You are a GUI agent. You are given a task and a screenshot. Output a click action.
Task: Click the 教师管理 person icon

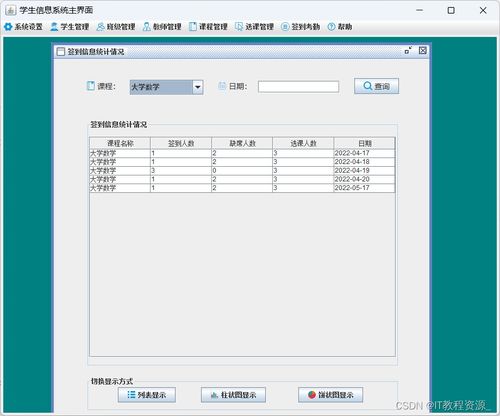coord(146,27)
